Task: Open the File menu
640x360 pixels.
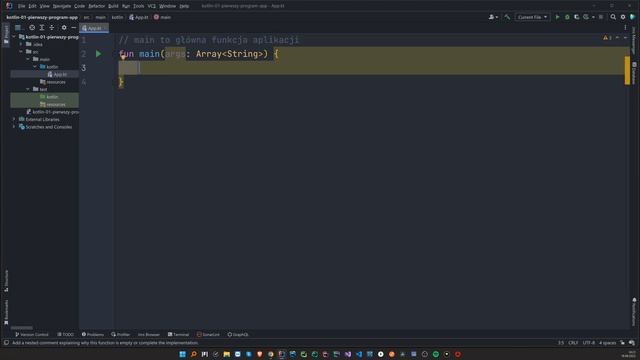Action: tap(21, 6)
